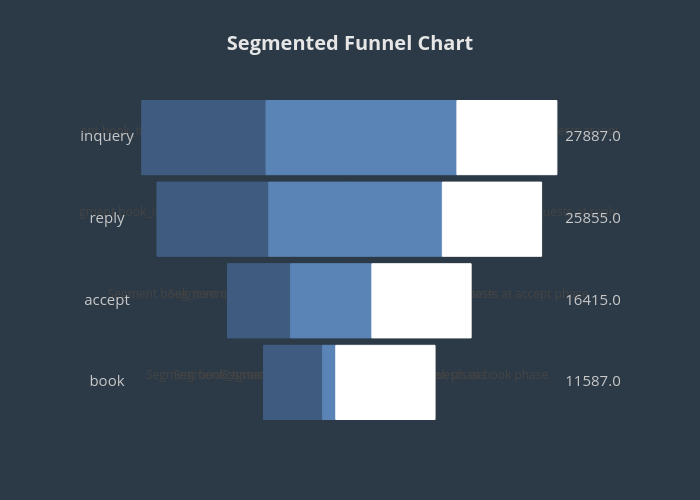The width and height of the screenshot is (700, 500).
Task: Click the dark blue segment of inquery bar
Action: point(203,137)
